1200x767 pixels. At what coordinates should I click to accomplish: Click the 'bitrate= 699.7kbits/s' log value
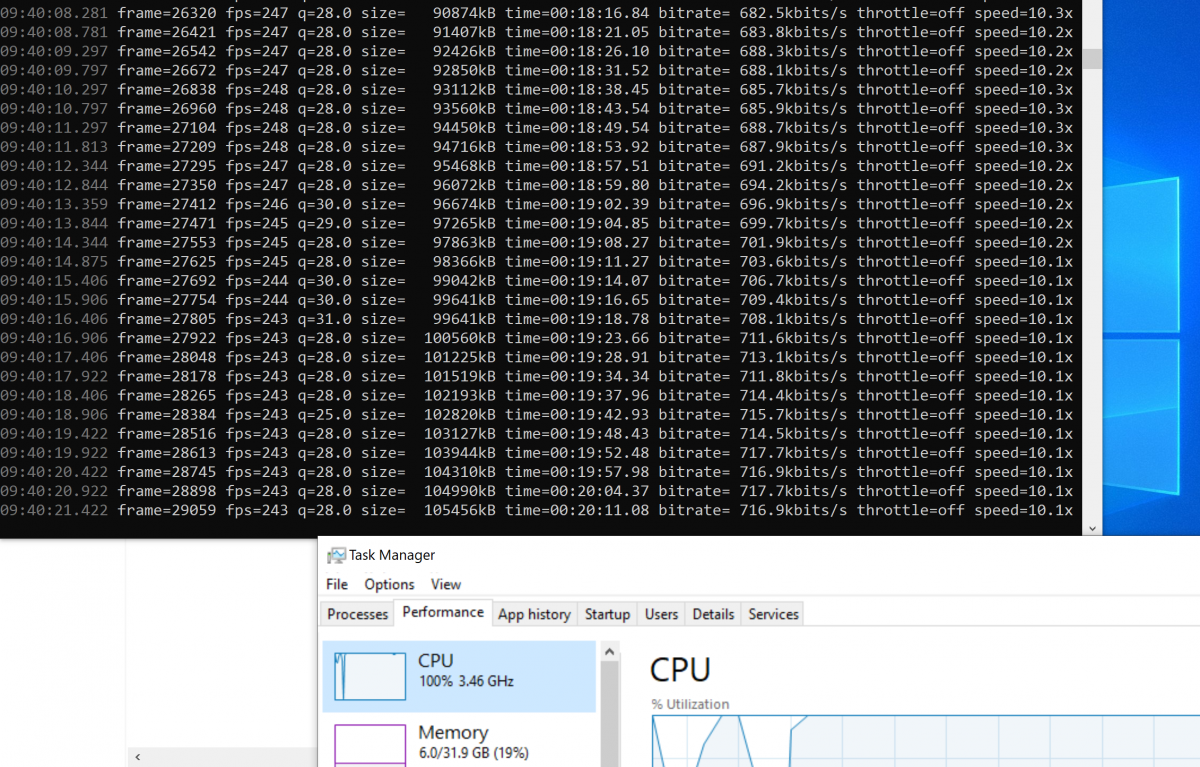click(753, 223)
